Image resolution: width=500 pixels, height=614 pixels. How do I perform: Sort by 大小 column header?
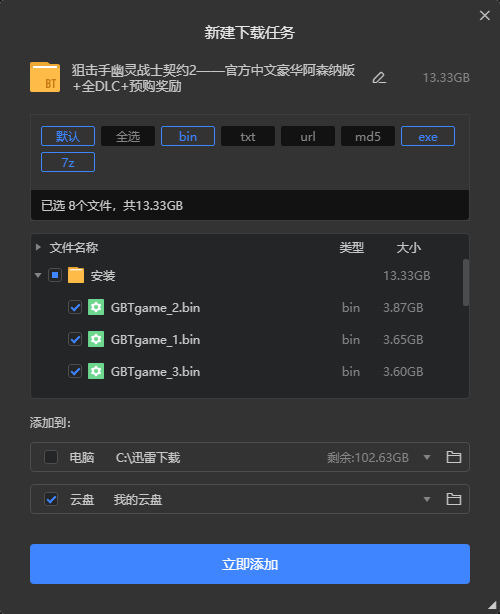[408, 247]
